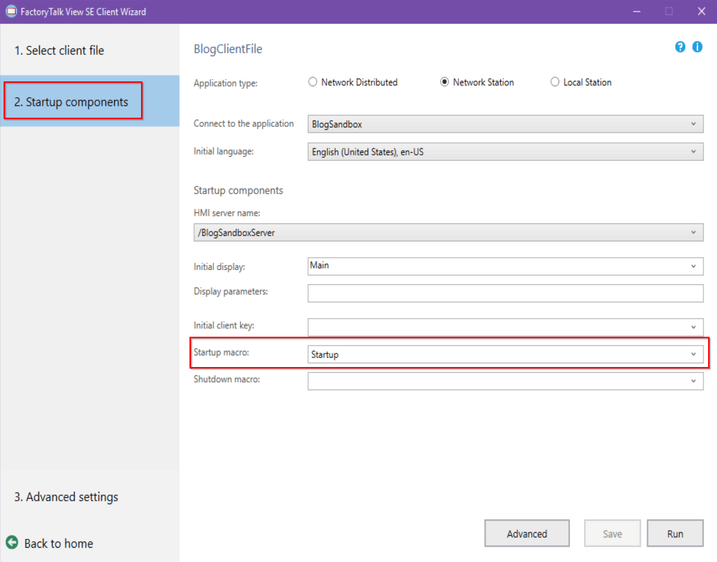
Task: Click the blue help question mark icon
Action: [681, 47]
